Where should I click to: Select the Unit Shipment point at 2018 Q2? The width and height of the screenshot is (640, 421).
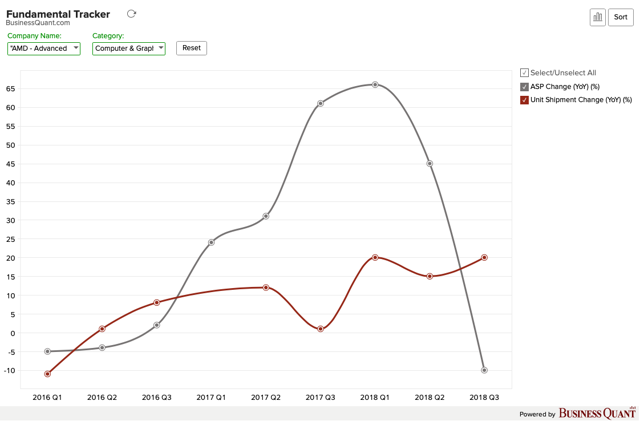pyautogui.click(x=430, y=276)
